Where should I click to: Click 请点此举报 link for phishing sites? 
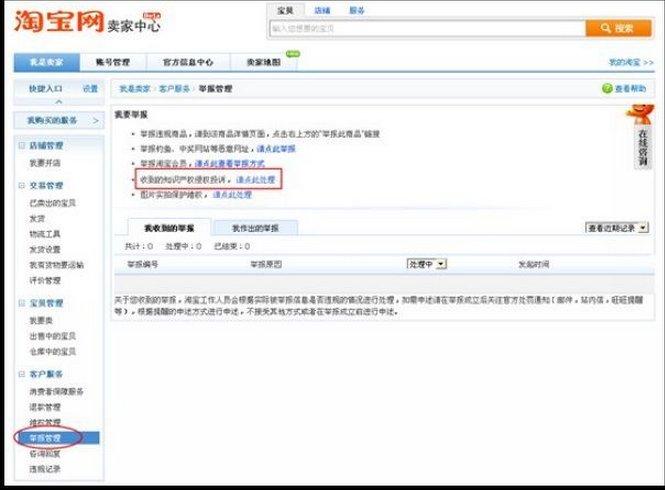click(x=276, y=149)
